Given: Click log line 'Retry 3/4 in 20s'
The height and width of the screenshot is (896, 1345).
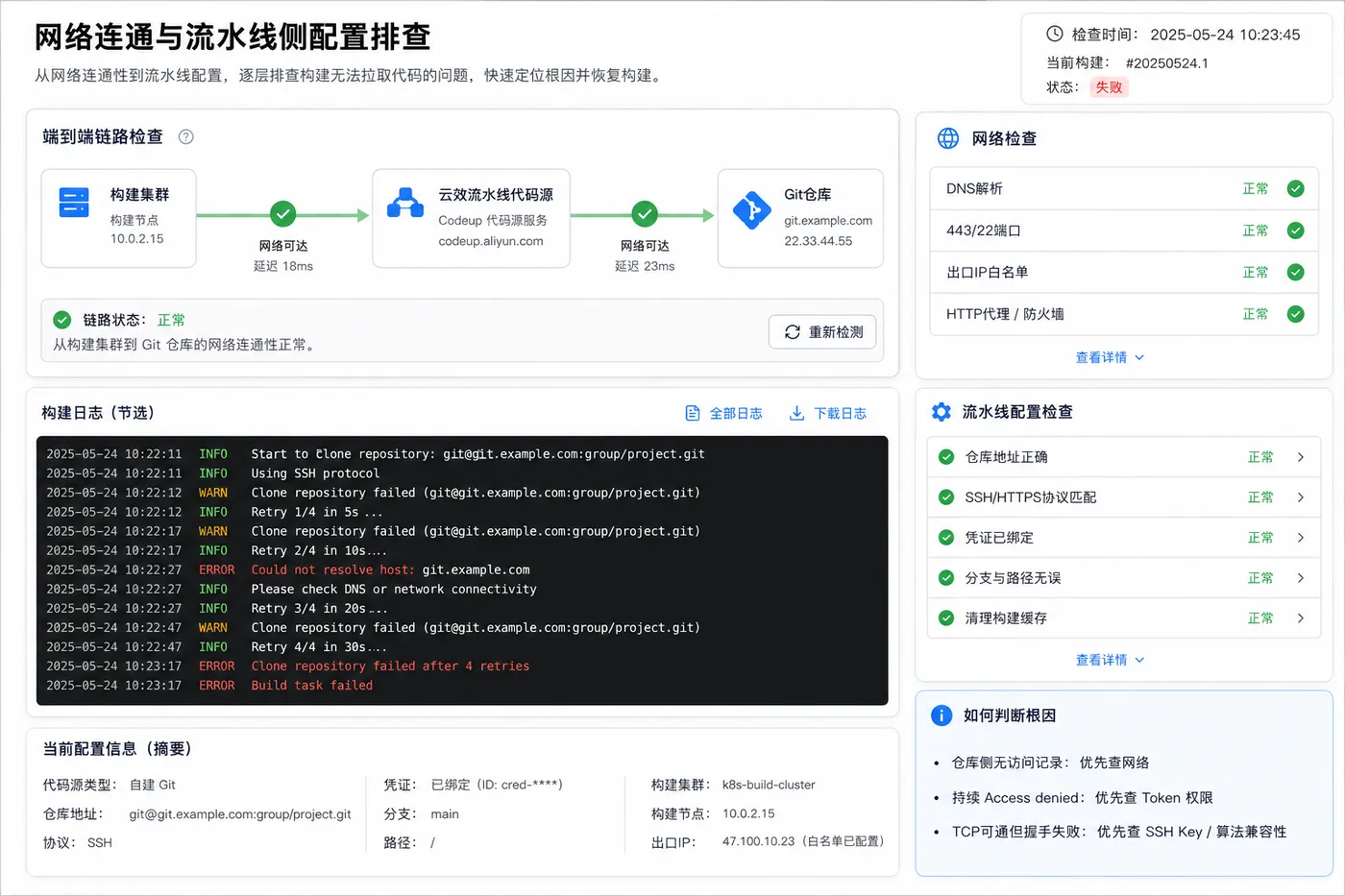Looking at the screenshot, I should (x=319, y=608).
